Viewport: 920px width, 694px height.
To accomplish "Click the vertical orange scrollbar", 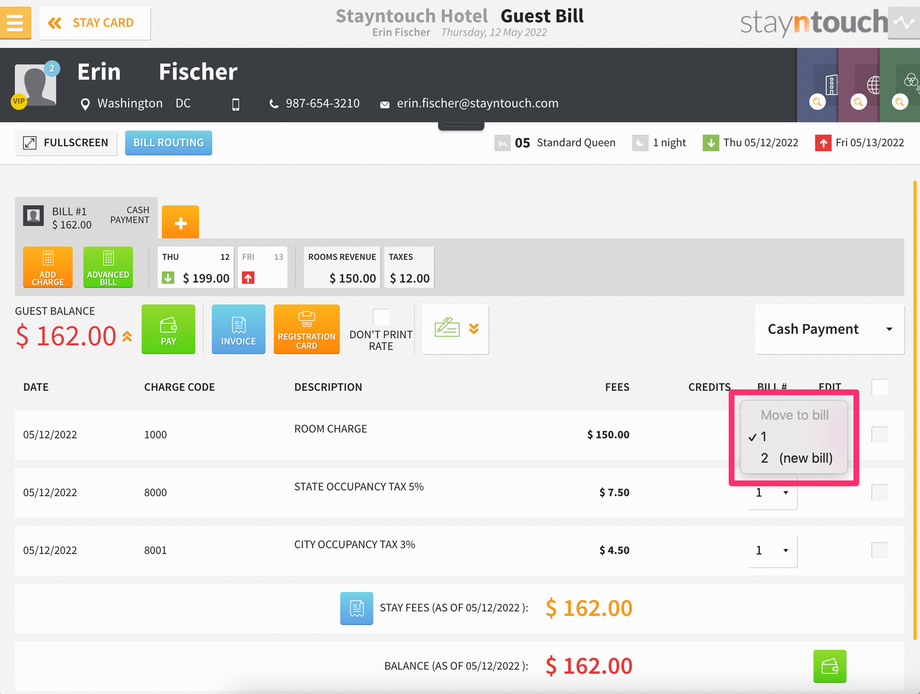I will coord(915,411).
